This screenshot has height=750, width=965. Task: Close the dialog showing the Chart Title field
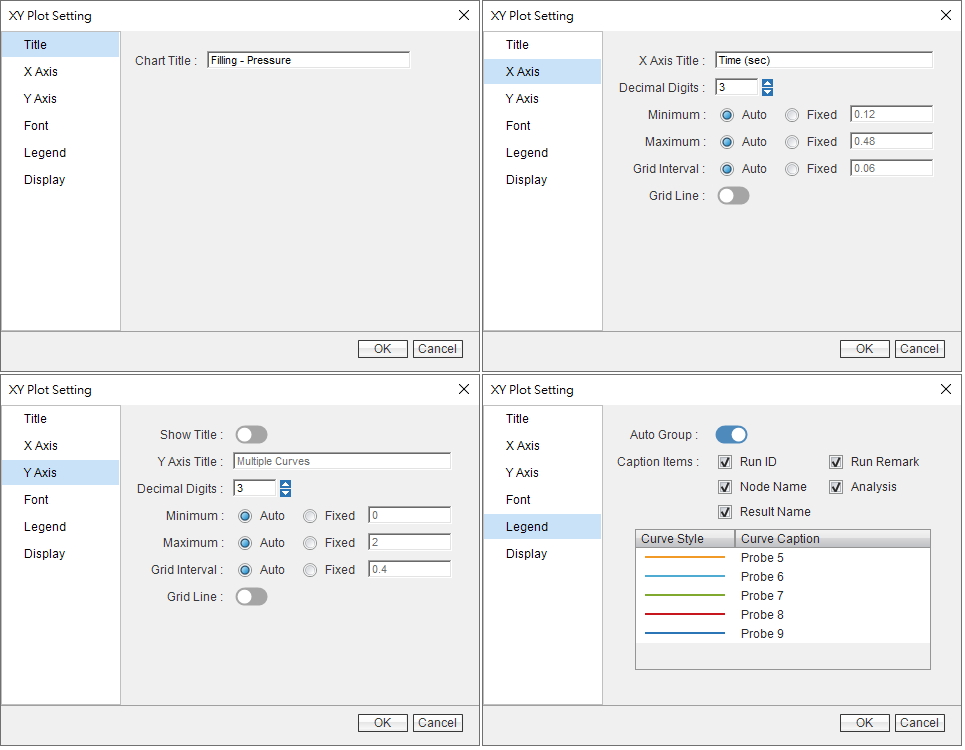[x=463, y=15]
